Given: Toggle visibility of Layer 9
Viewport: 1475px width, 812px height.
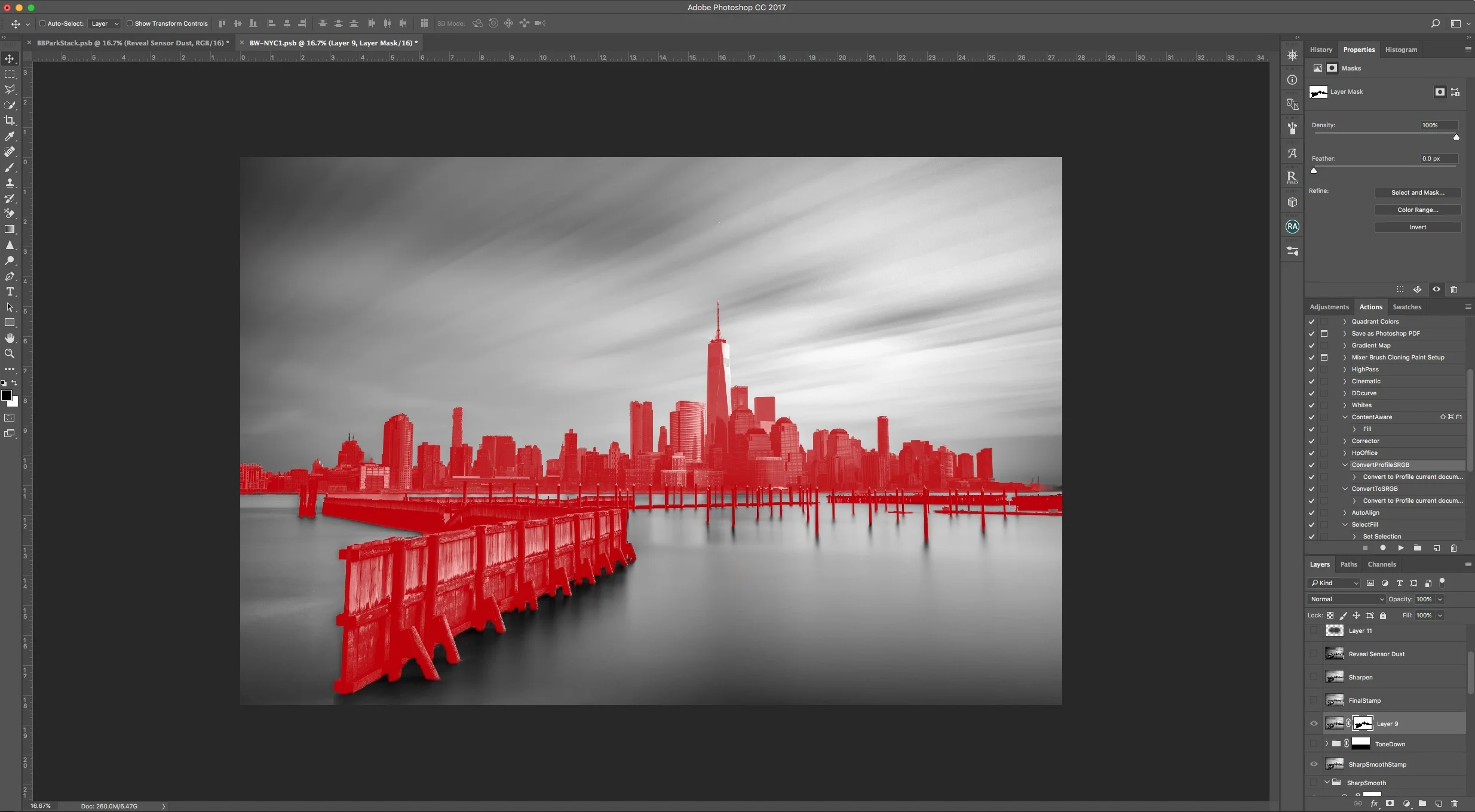Looking at the screenshot, I should coord(1314,724).
